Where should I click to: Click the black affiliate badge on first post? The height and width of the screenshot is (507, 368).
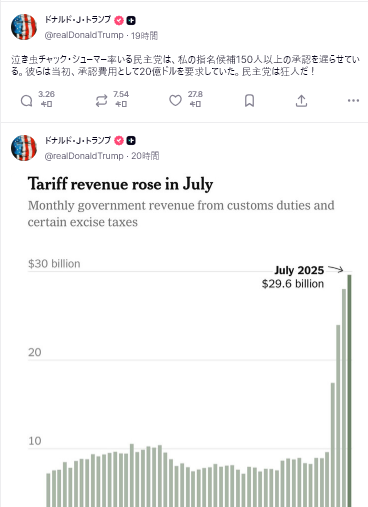coord(131,20)
